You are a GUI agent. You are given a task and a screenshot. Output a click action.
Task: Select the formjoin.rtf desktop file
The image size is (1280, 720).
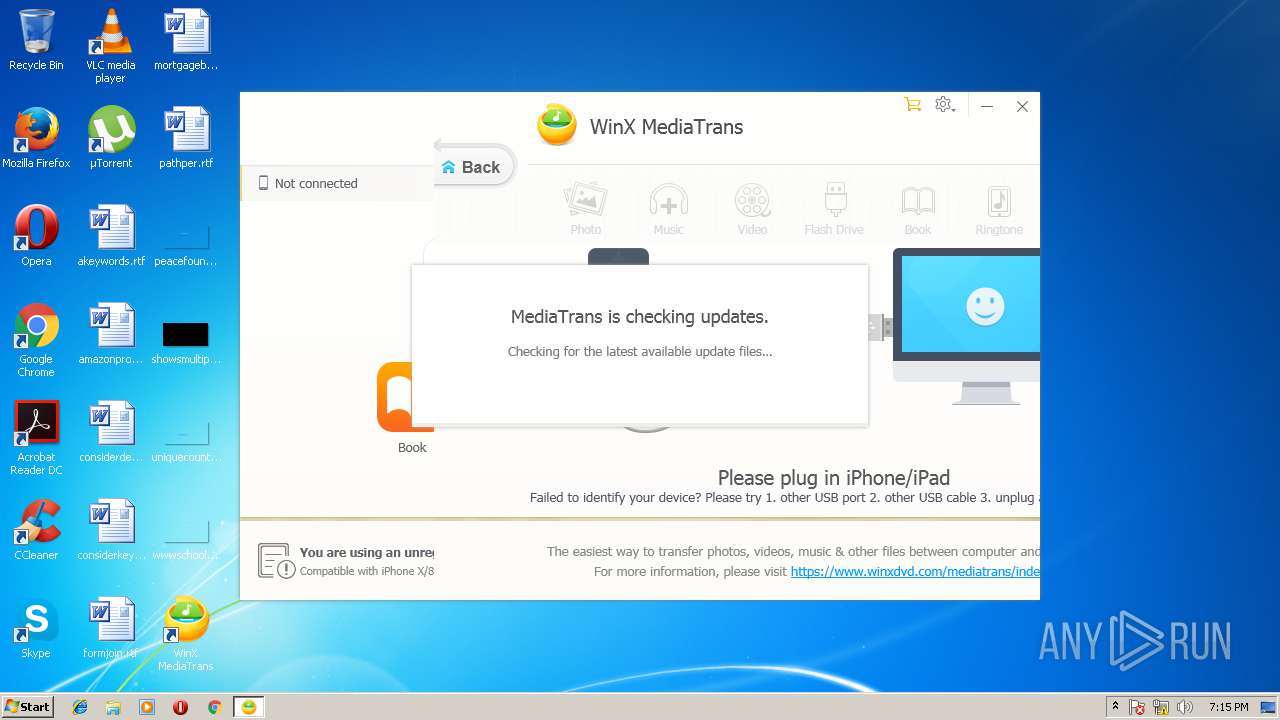(111, 629)
